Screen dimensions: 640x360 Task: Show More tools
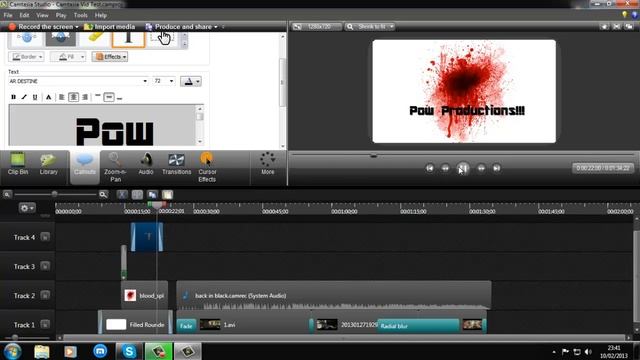(268, 164)
